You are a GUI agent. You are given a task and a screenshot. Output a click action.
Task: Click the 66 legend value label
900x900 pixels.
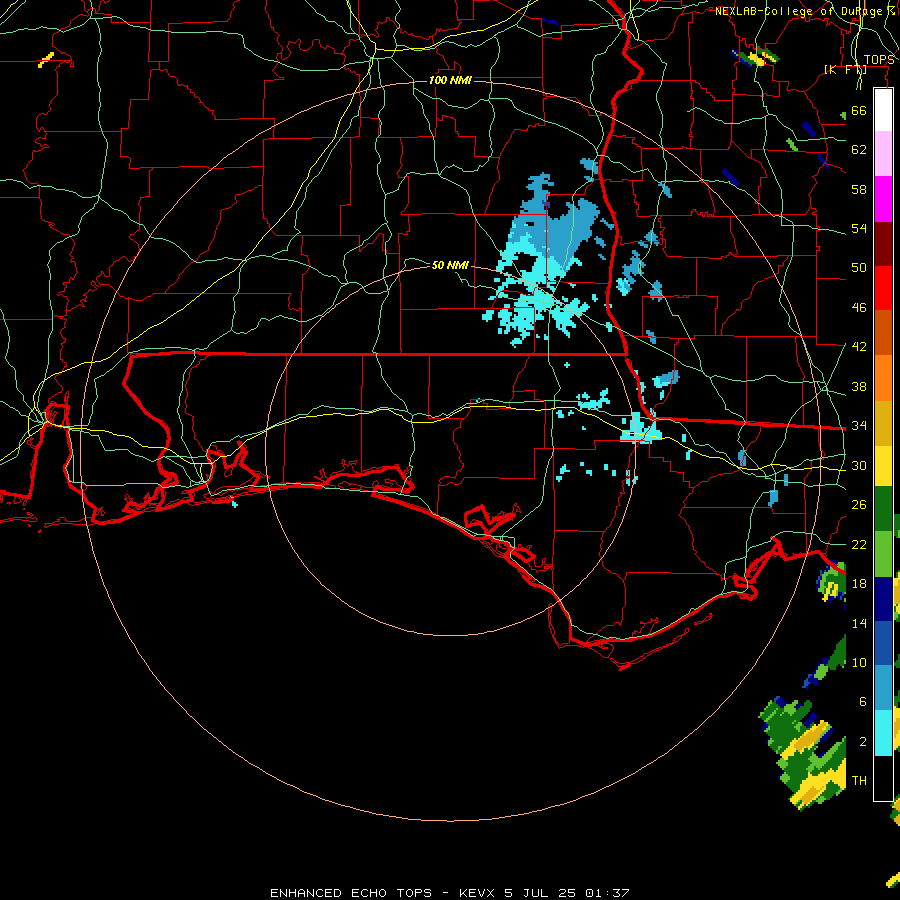859,110
